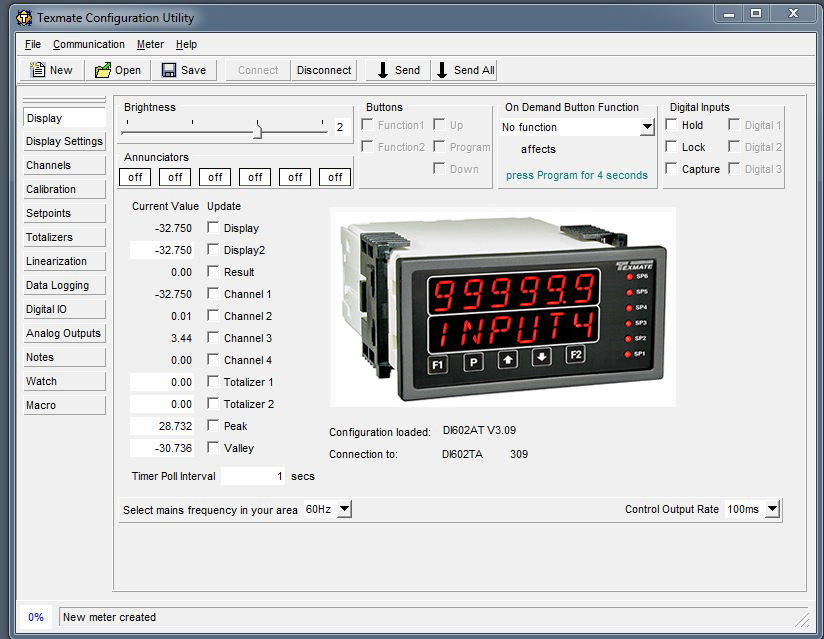The image size is (824, 639).
Task: Toggle the Channel 3 update checkbox
Action: (213, 337)
